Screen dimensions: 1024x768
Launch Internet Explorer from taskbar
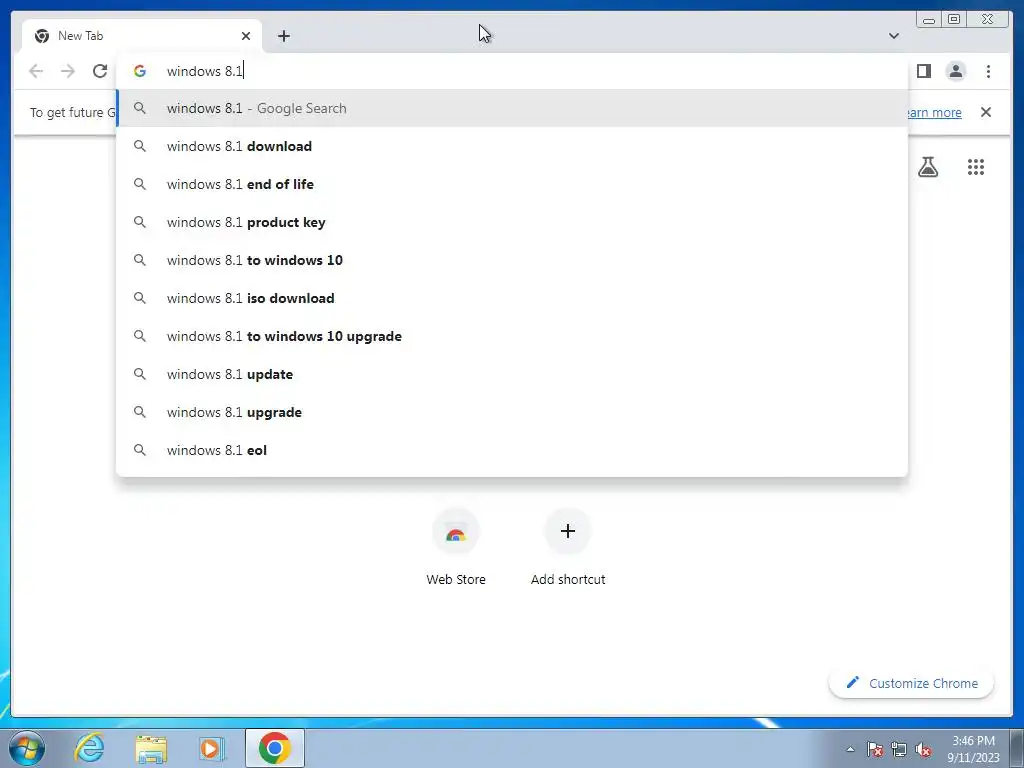[89, 748]
